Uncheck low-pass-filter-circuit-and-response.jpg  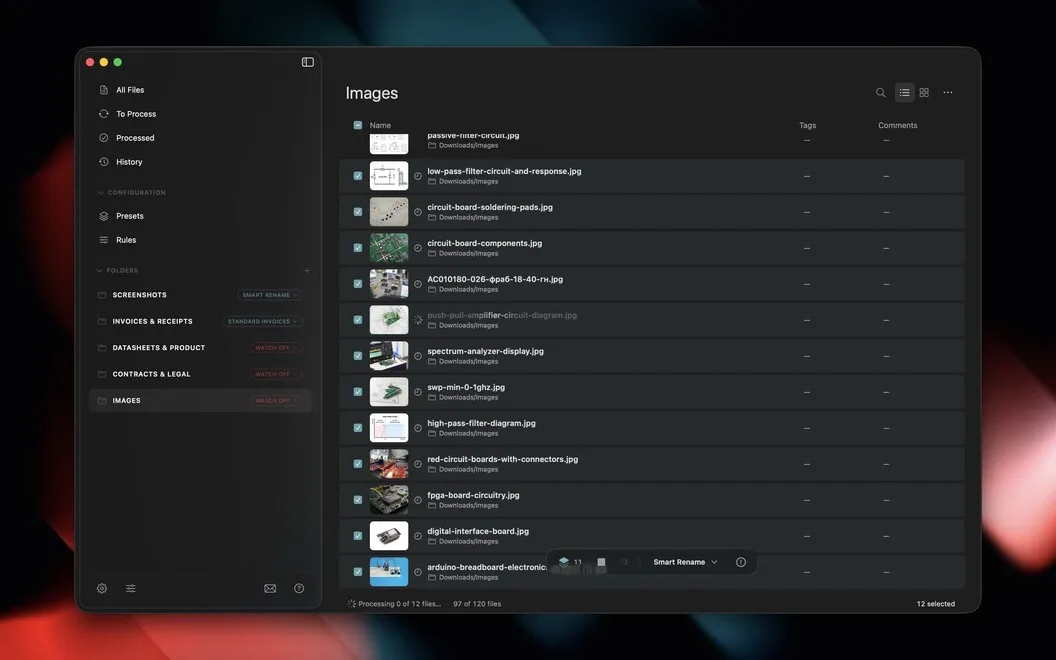[x=358, y=176]
